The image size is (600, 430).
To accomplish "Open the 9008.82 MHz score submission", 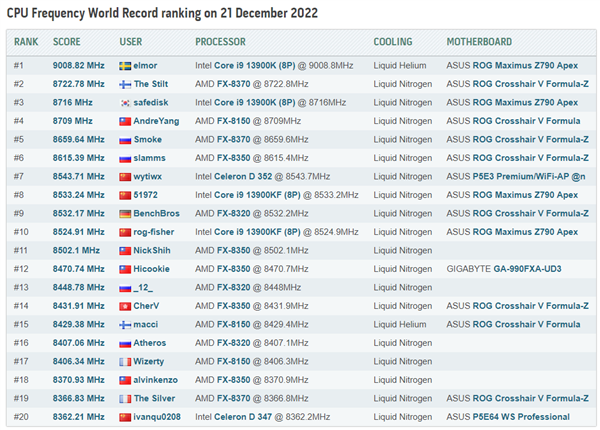I will click(78, 65).
